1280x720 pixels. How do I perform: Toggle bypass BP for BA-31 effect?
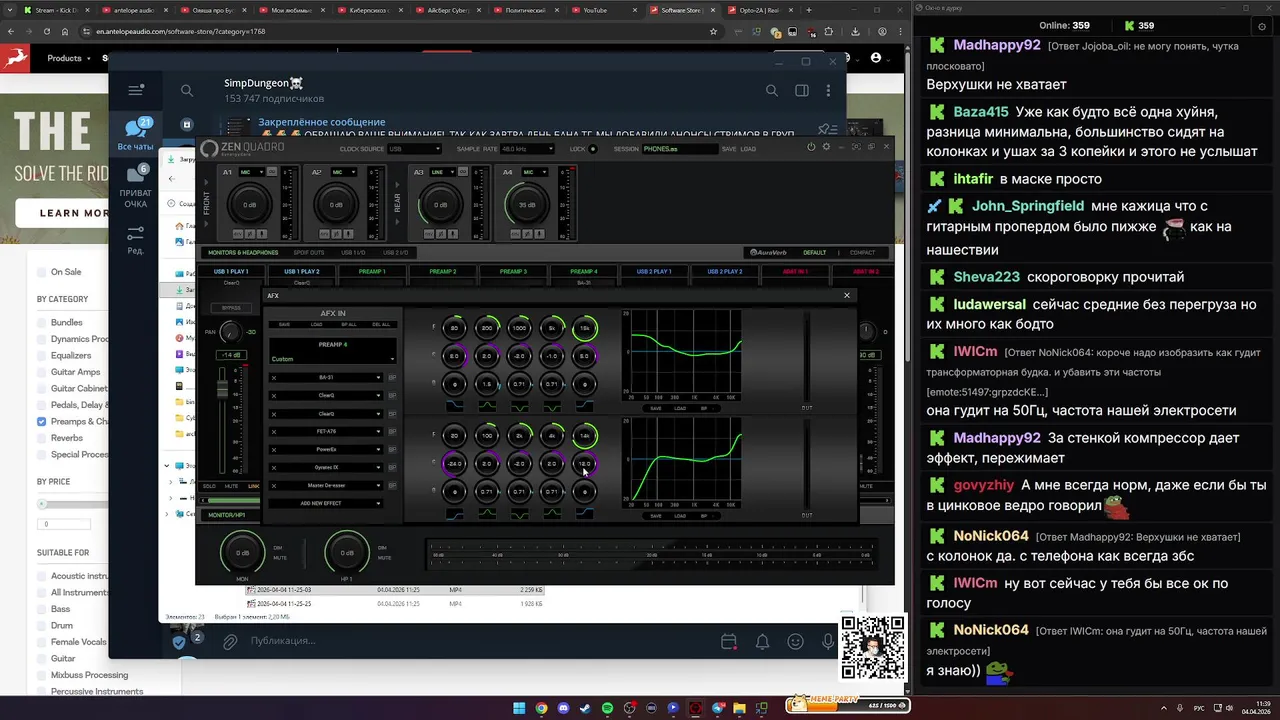point(392,378)
